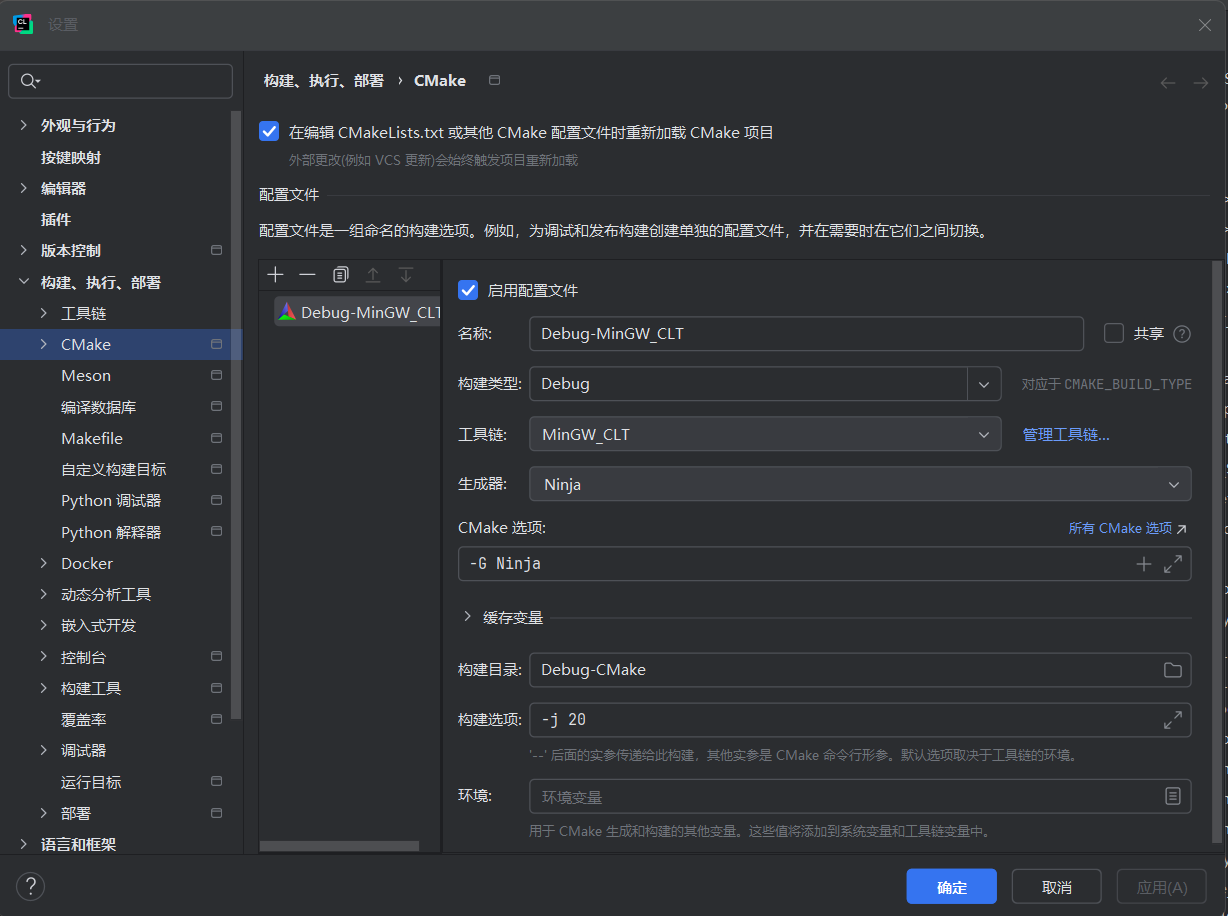Viewport: 1228px width, 916px height.
Task: Enable the 共享 checkbox
Action: 1114,333
